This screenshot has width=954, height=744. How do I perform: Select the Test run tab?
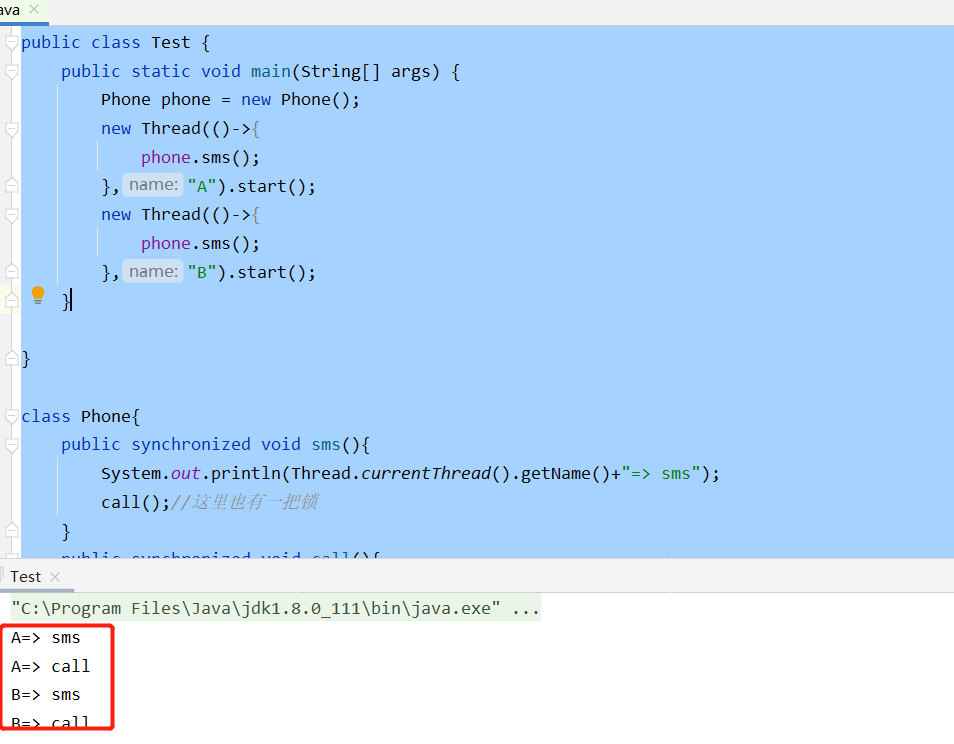click(26, 577)
